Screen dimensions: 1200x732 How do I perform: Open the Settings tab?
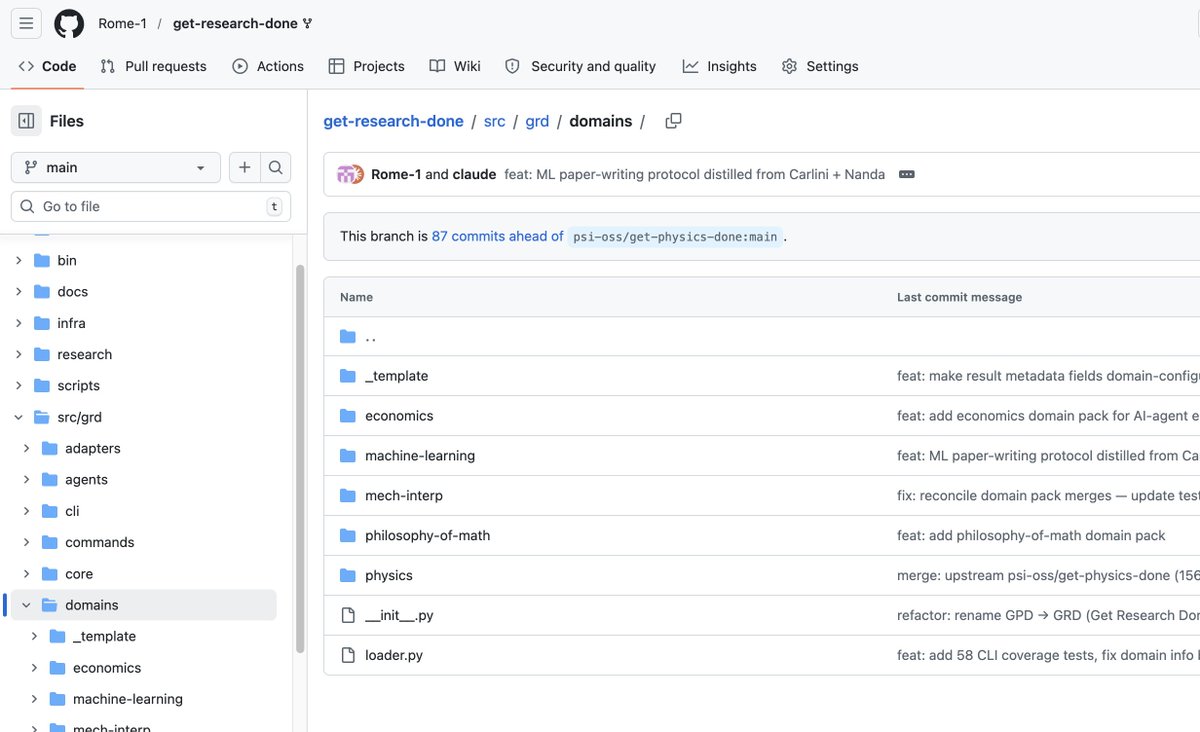pyautogui.click(x=820, y=66)
